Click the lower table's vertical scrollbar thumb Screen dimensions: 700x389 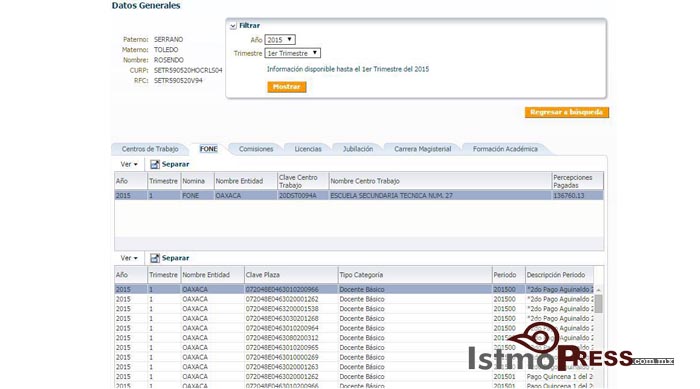[x=598, y=304]
